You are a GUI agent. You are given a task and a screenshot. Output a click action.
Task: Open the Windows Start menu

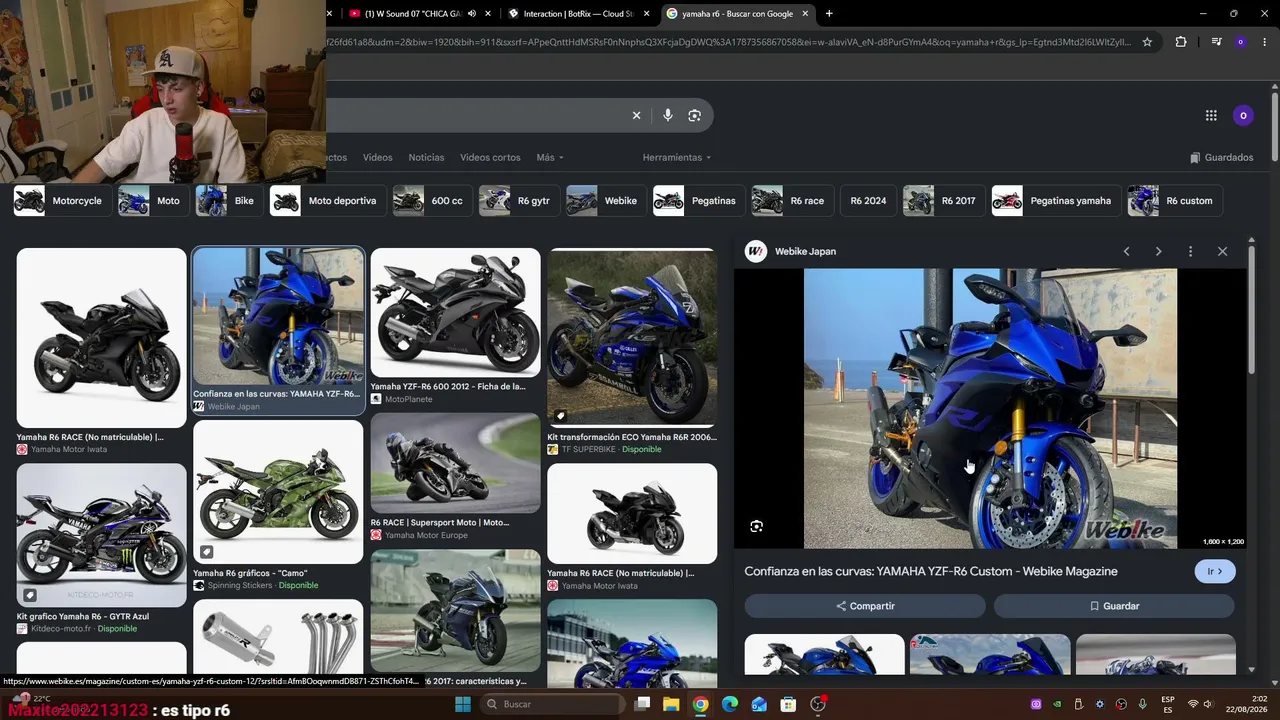463,704
